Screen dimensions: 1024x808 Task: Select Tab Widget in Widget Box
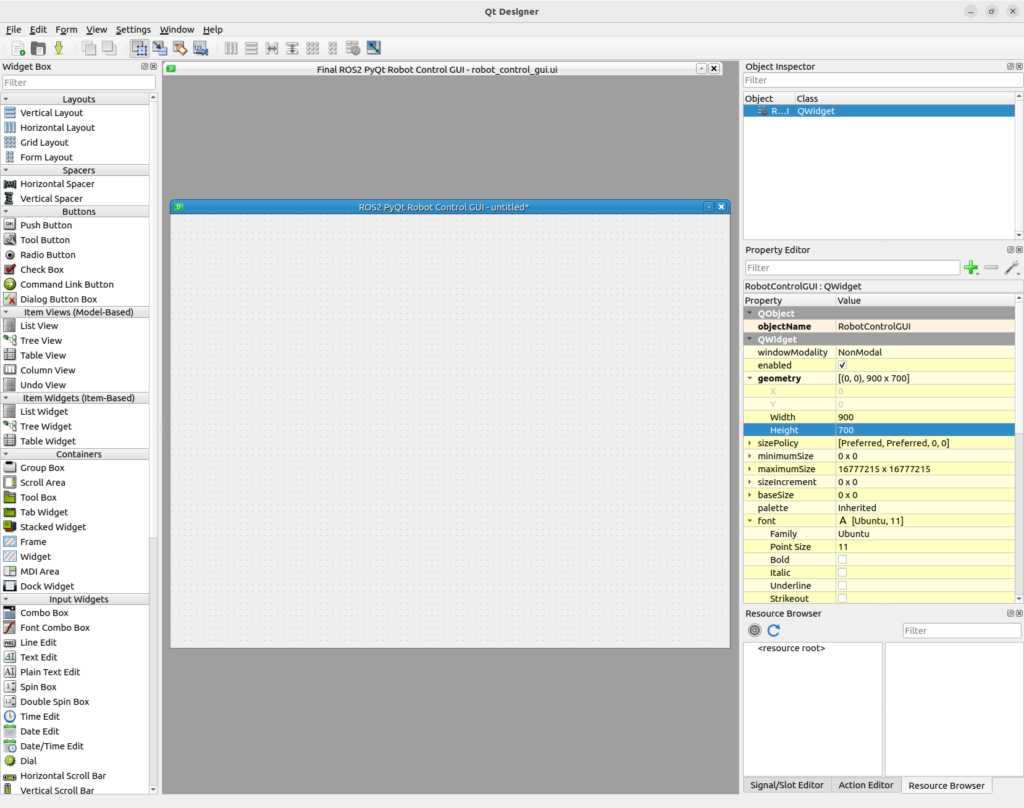point(44,512)
